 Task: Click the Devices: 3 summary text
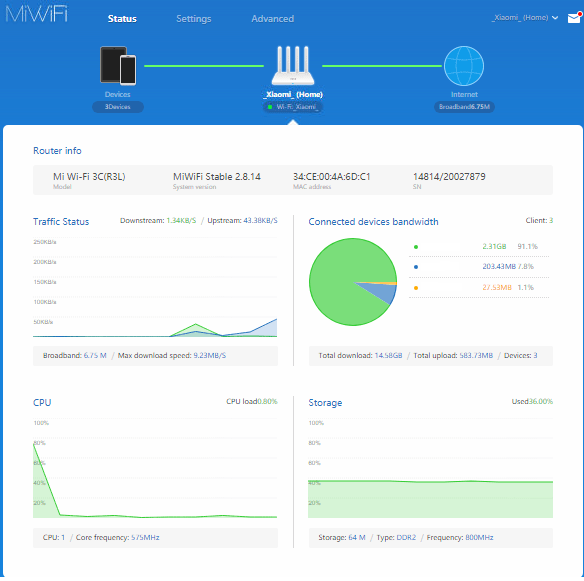click(520, 355)
